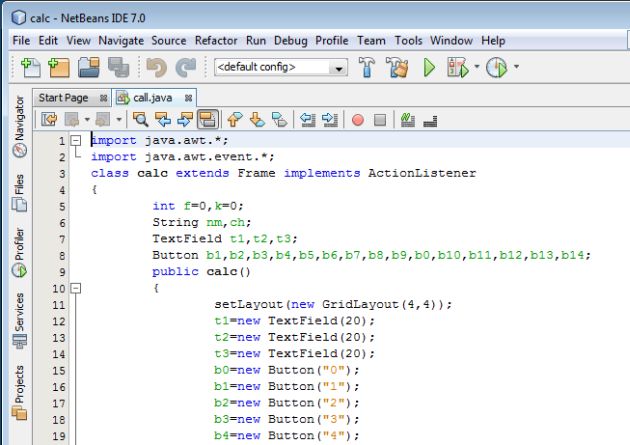Click the Shift Line Right icon
Viewport: 630px width, 445px height.
(x=330, y=119)
